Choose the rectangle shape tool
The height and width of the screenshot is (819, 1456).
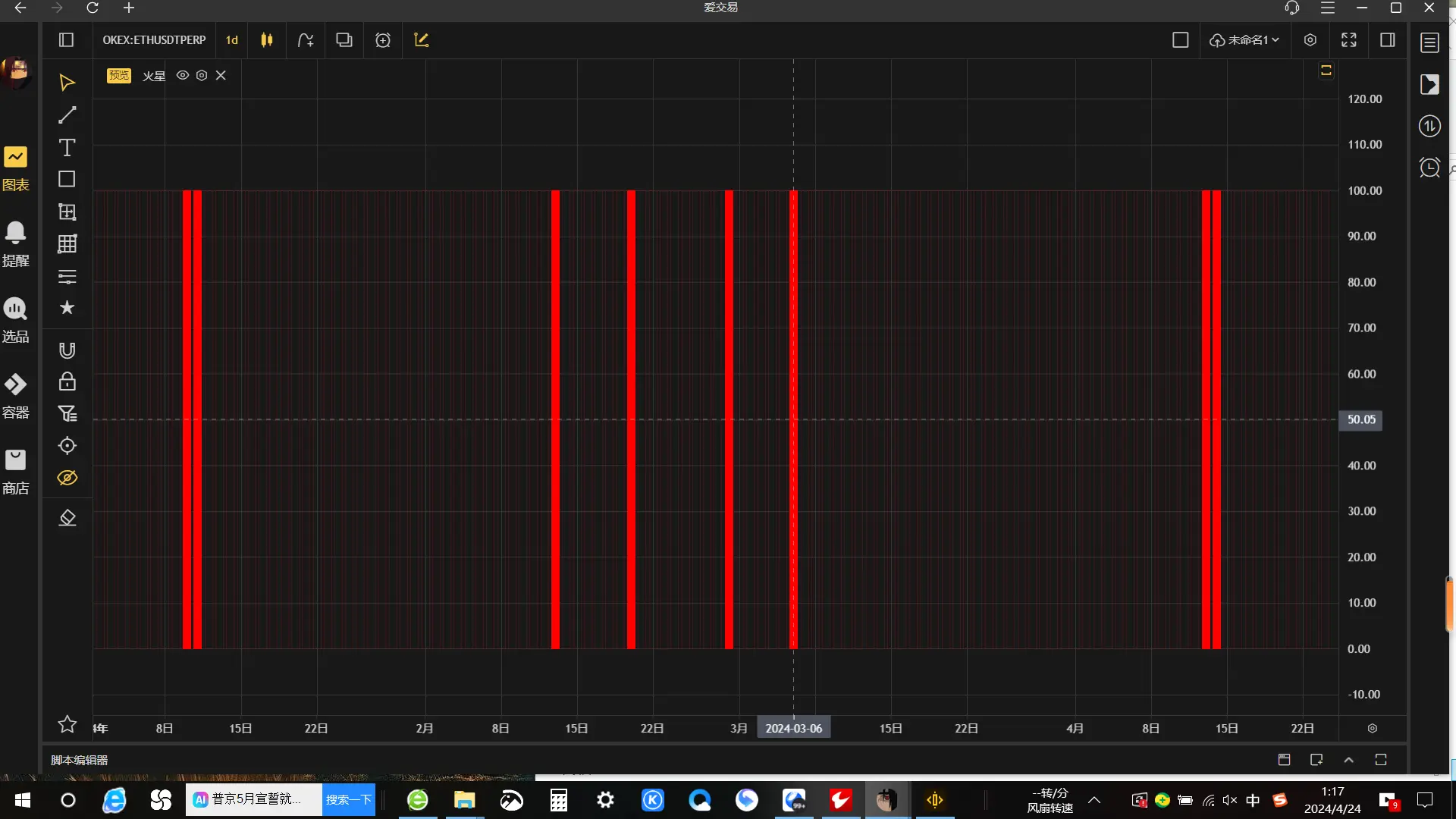[67, 179]
